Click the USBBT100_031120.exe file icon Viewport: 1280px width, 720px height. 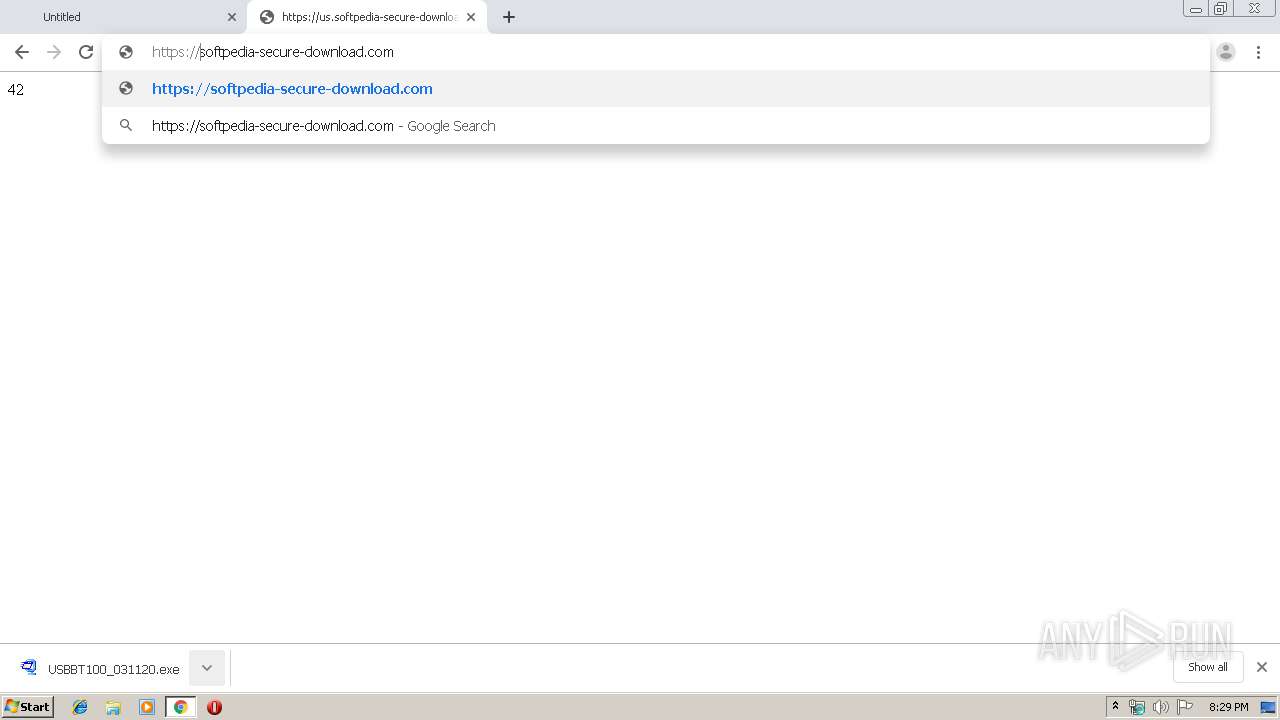pos(29,668)
